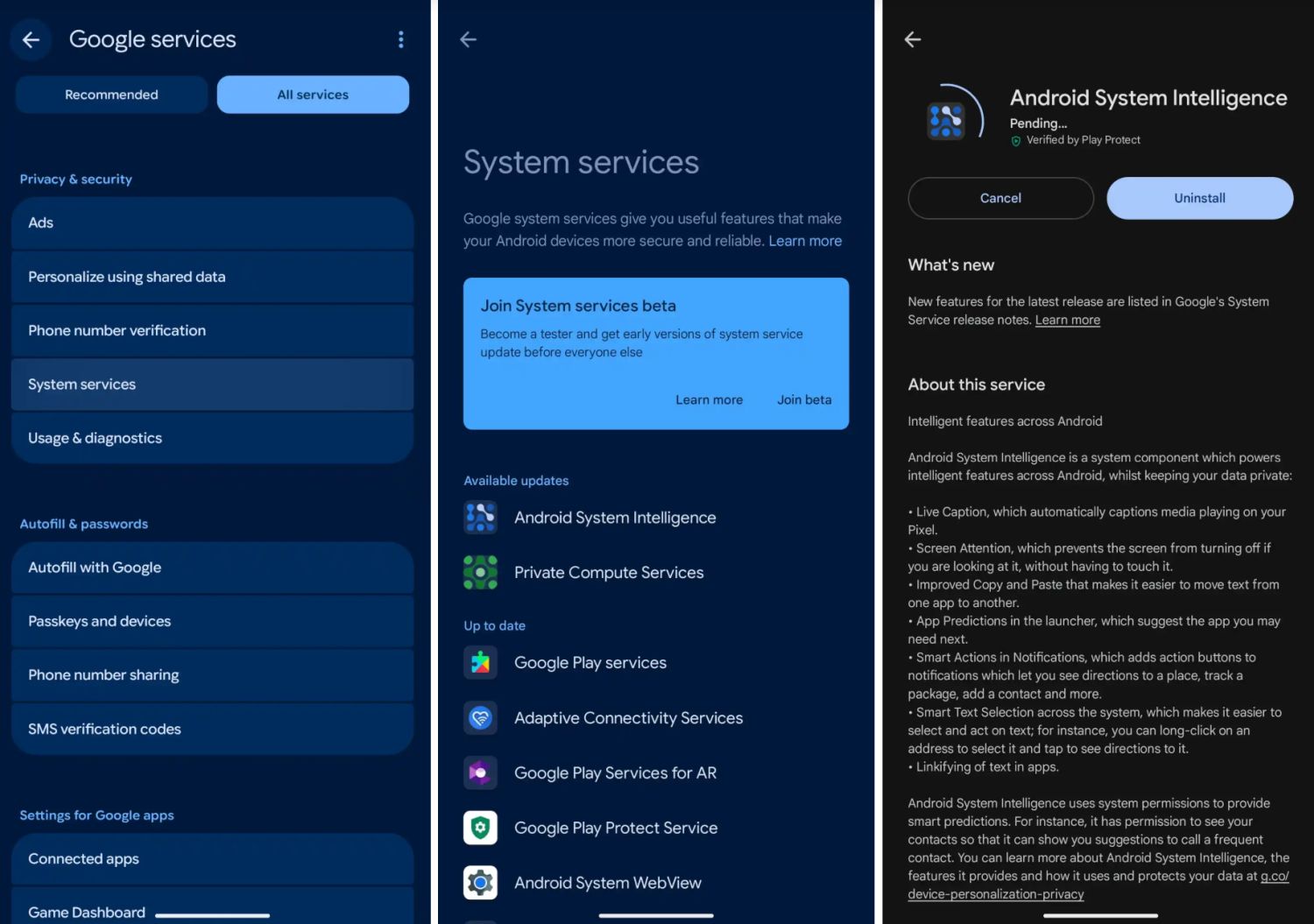Image resolution: width=1314 pixels, height=924 pixels.
Task: Tap Adaptive Connectivity Services icon
Action: tap(480, 718)
